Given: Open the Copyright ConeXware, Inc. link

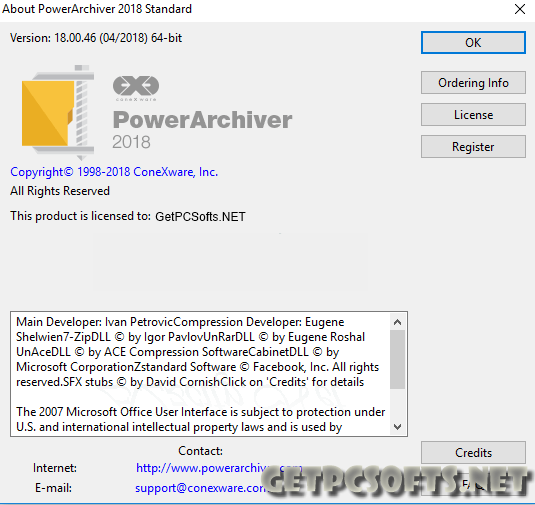Looking at the screenshot, I should click(114, 172).
